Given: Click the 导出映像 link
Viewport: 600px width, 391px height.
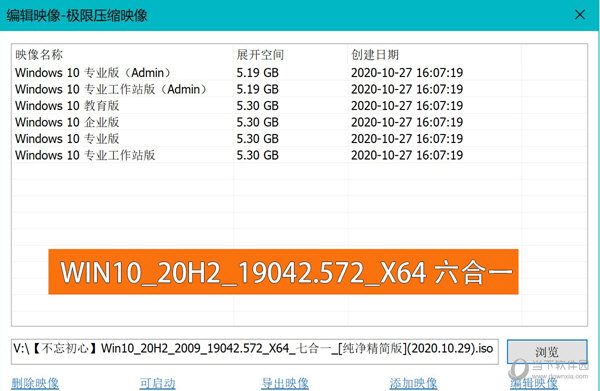Looking at the screenshot, I should (285, 383).
